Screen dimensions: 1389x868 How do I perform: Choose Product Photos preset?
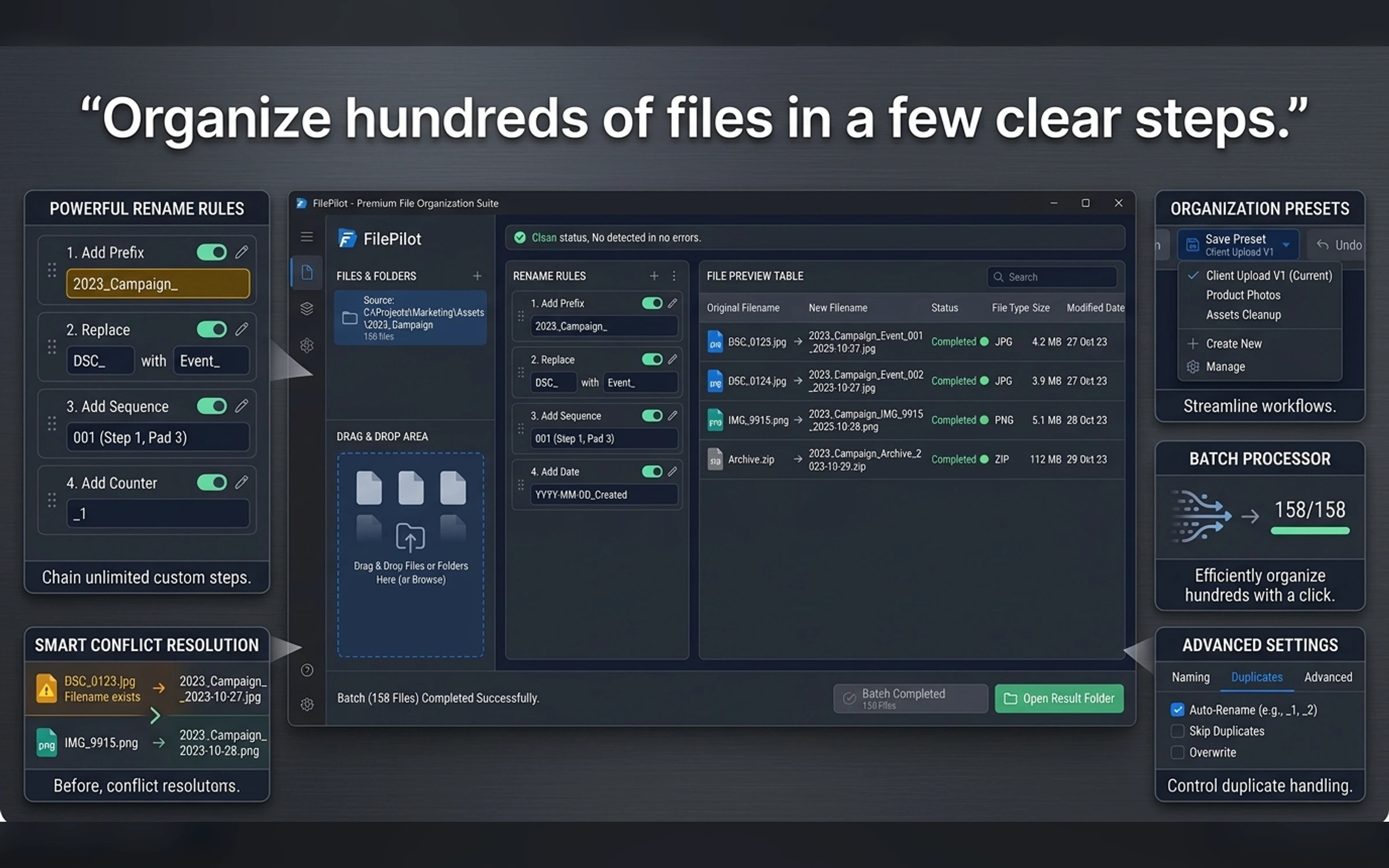(1243, 295)
